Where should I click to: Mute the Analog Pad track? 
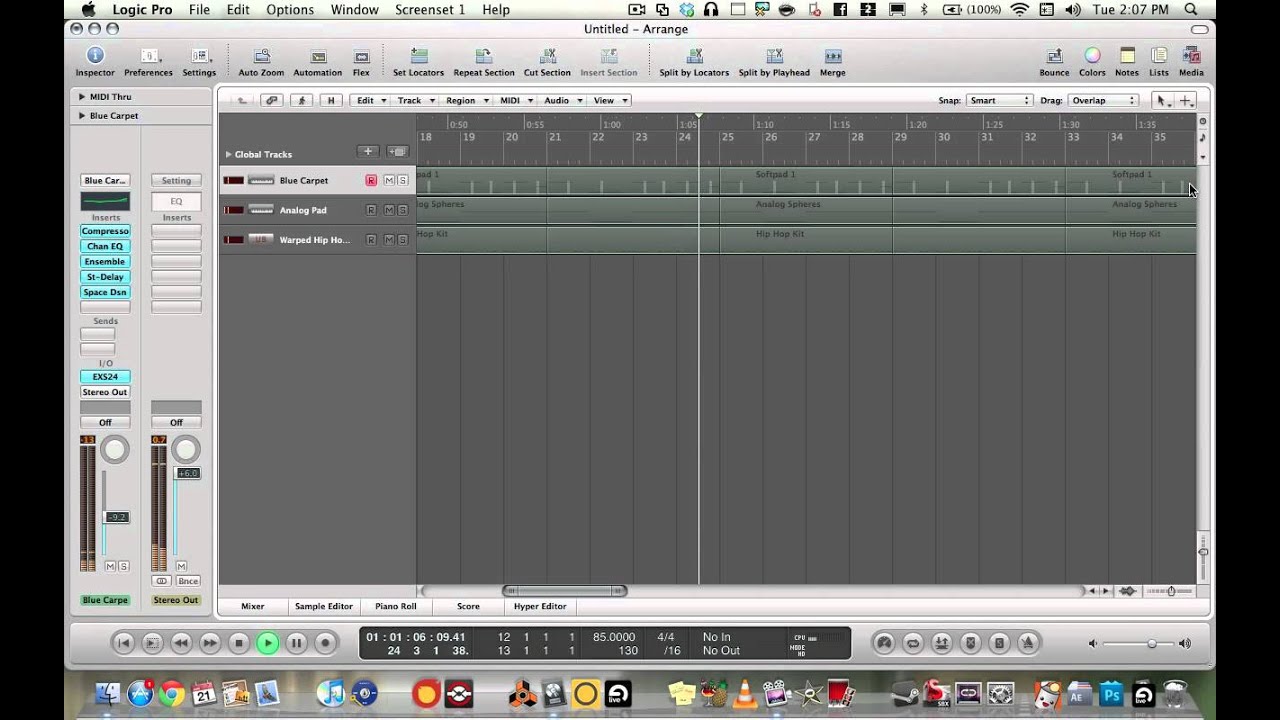click(389, 210)
